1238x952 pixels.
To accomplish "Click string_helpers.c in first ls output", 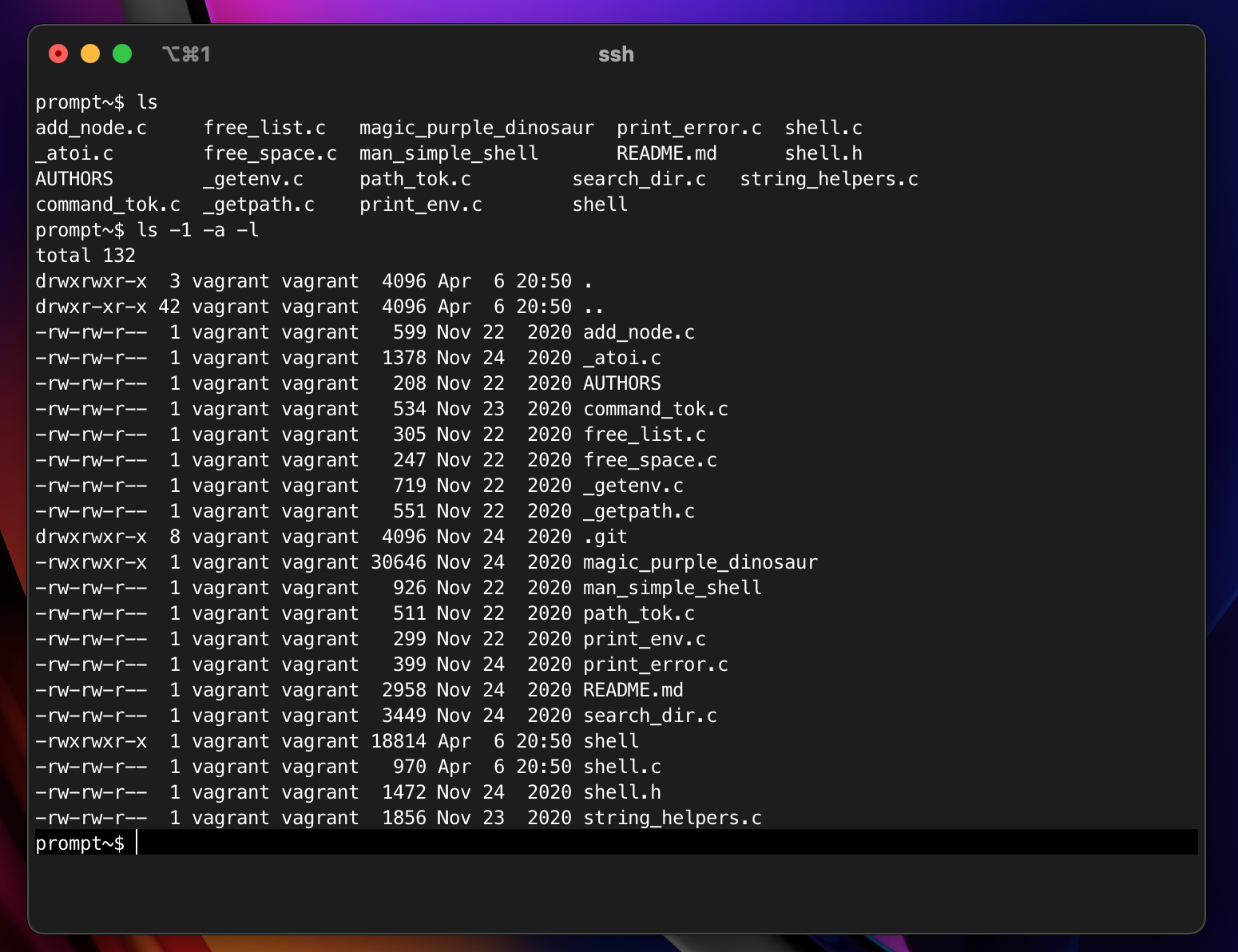I will pyautogui.click(x=829, y=179).
